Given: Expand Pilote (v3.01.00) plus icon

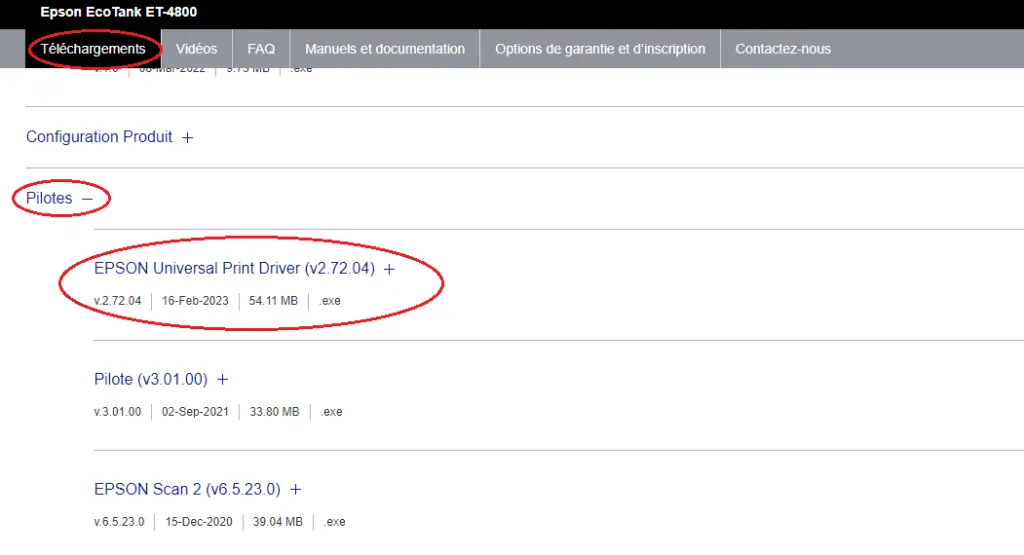Looking at the screenshot, I should click(223, 379).
